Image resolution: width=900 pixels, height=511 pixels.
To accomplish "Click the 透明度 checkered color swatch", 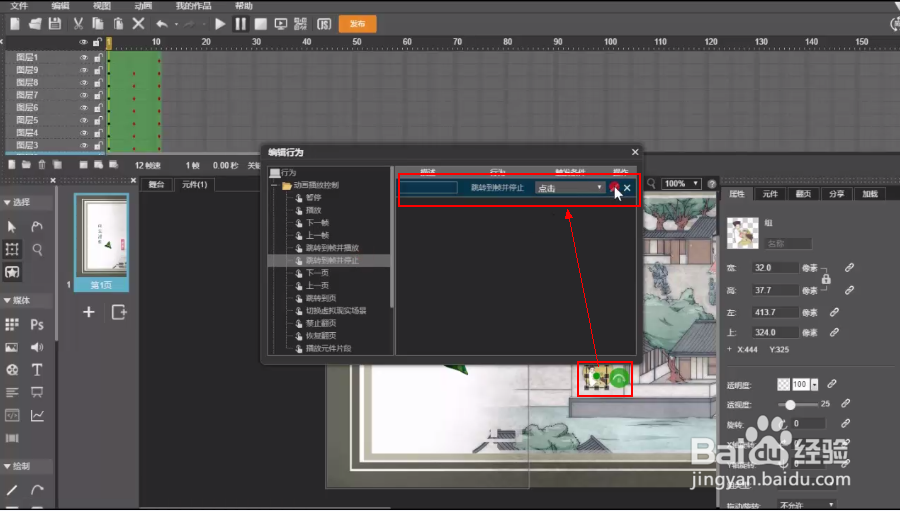I will (x=783, y=384).
